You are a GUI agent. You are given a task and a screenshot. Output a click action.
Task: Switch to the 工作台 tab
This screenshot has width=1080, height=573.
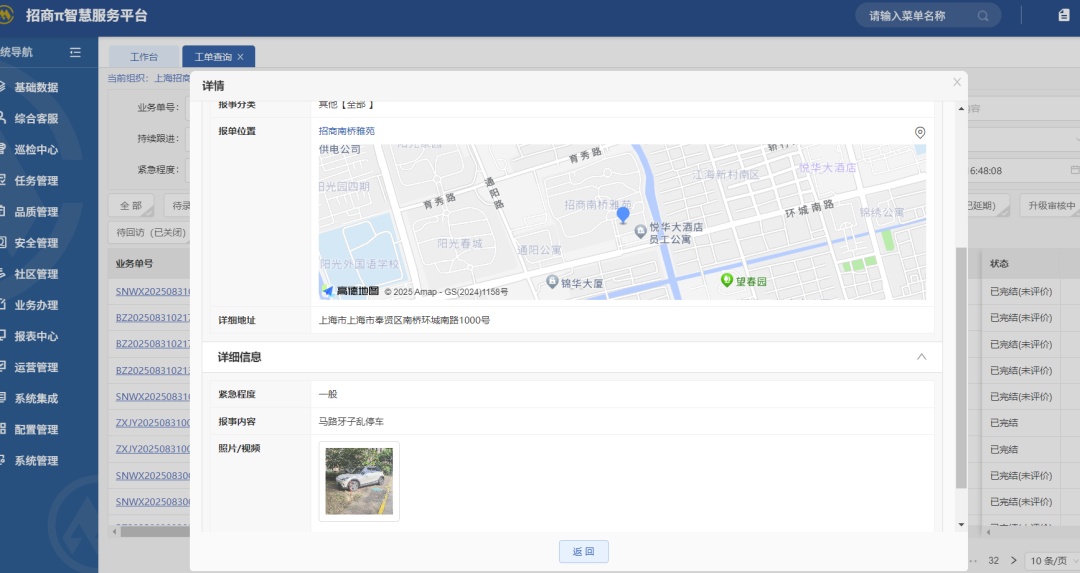tap(144, 57)
